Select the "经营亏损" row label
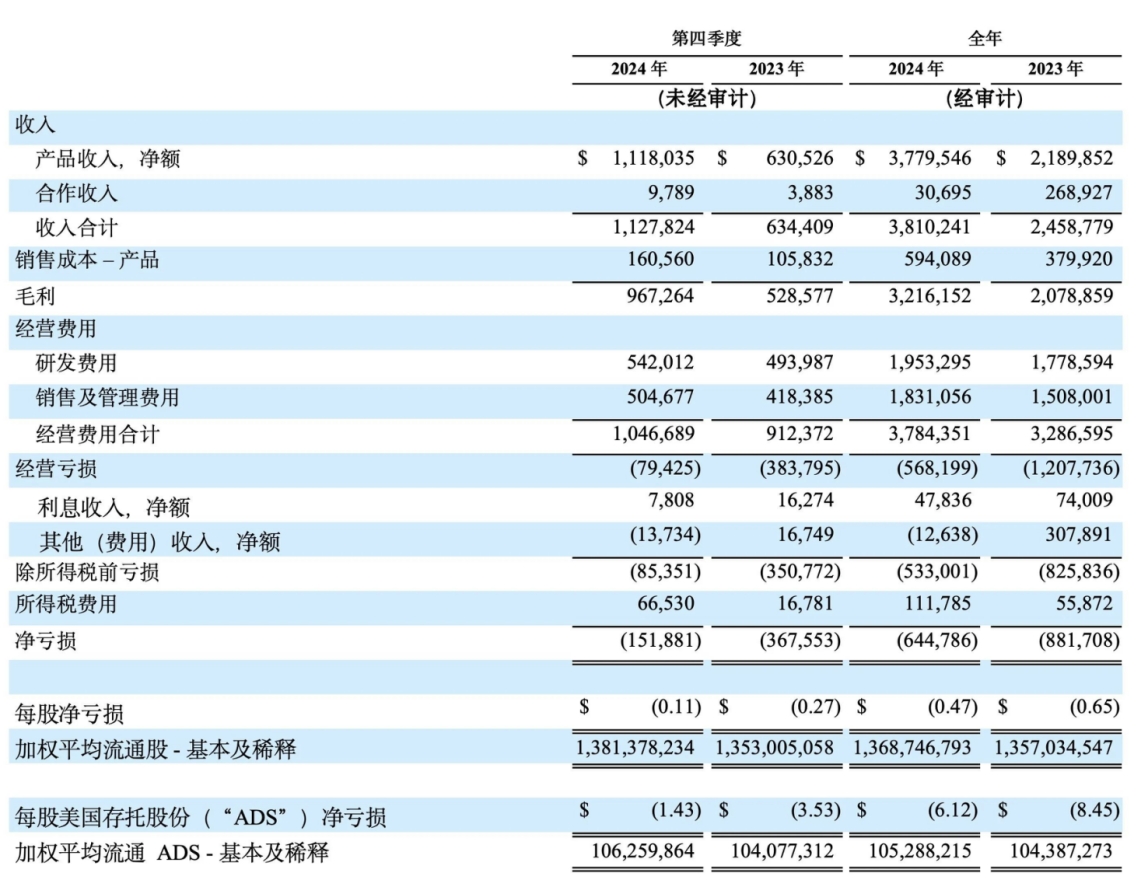Image resolution: width=1137 pixels, height=892 pixels. click(x=56, y=469)
